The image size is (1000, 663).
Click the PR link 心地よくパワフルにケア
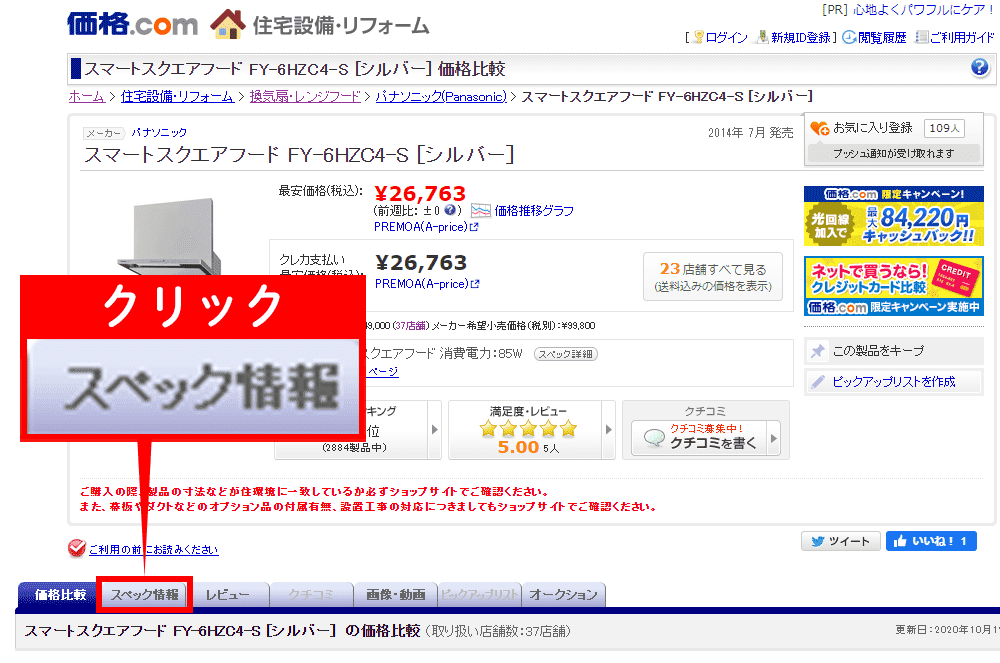point(923,10)
